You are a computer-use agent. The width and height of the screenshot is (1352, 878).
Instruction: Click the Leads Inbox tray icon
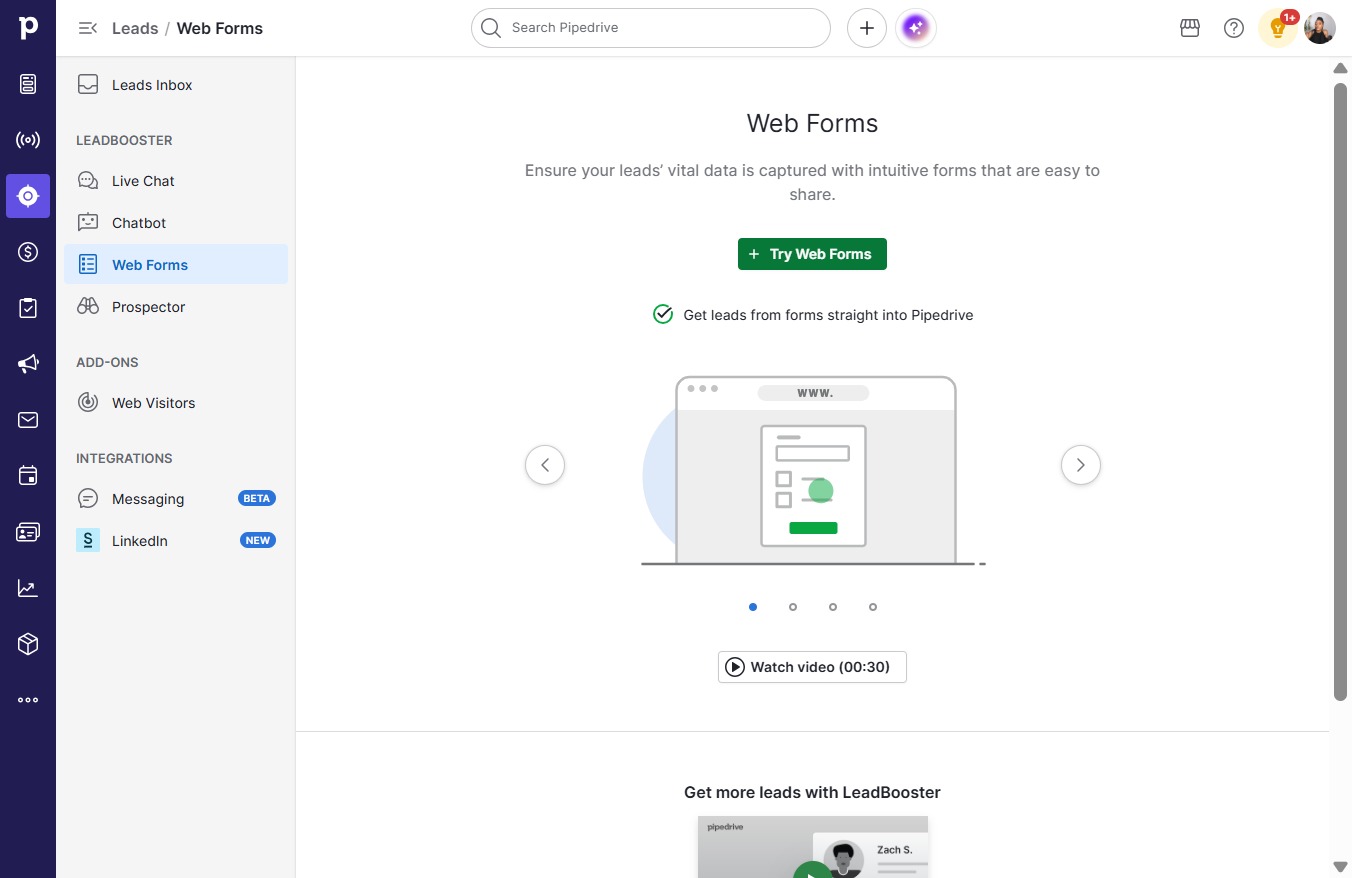[88, 85]
